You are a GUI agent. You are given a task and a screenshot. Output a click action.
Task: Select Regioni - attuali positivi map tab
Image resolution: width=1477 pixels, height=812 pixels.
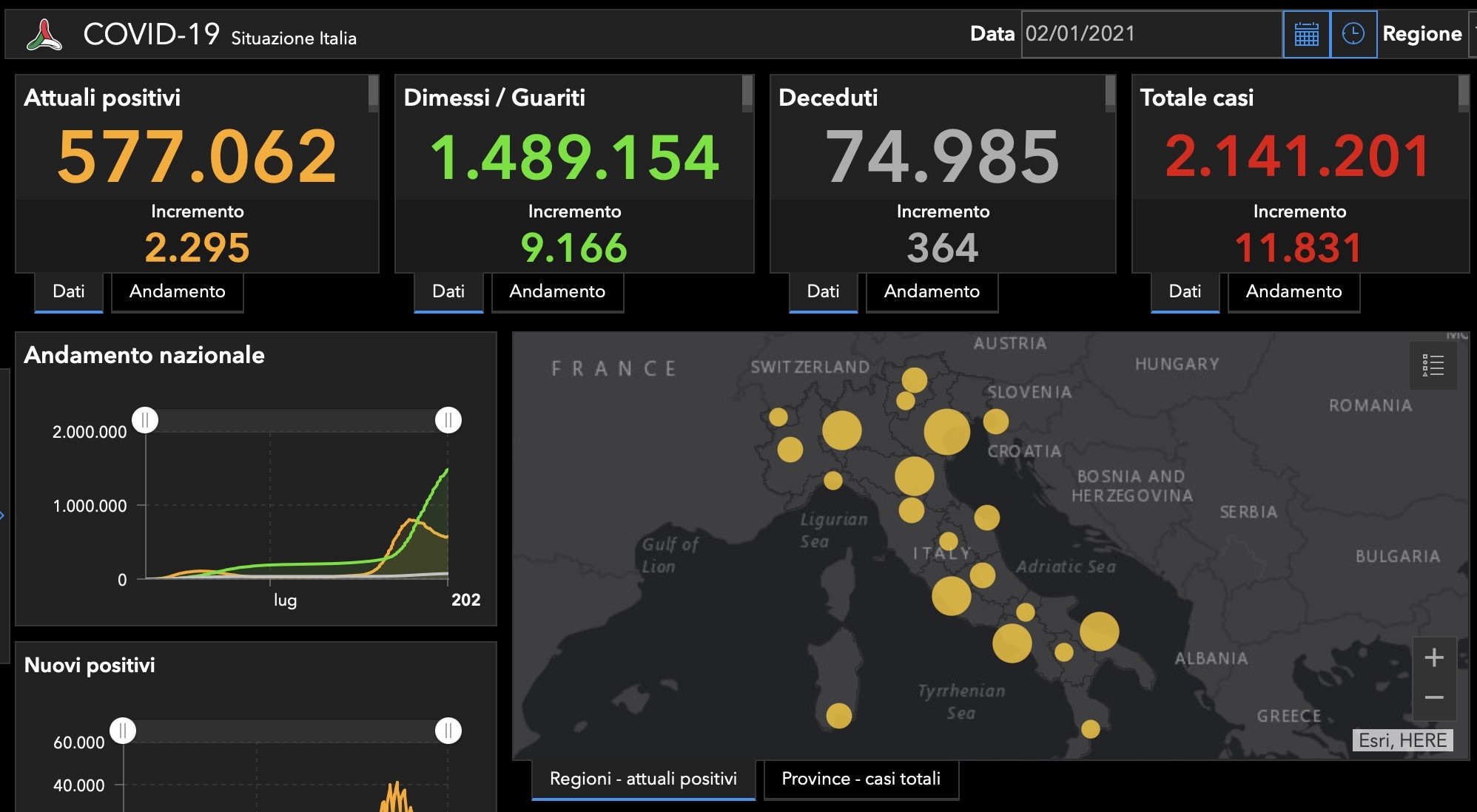[643, 779]
